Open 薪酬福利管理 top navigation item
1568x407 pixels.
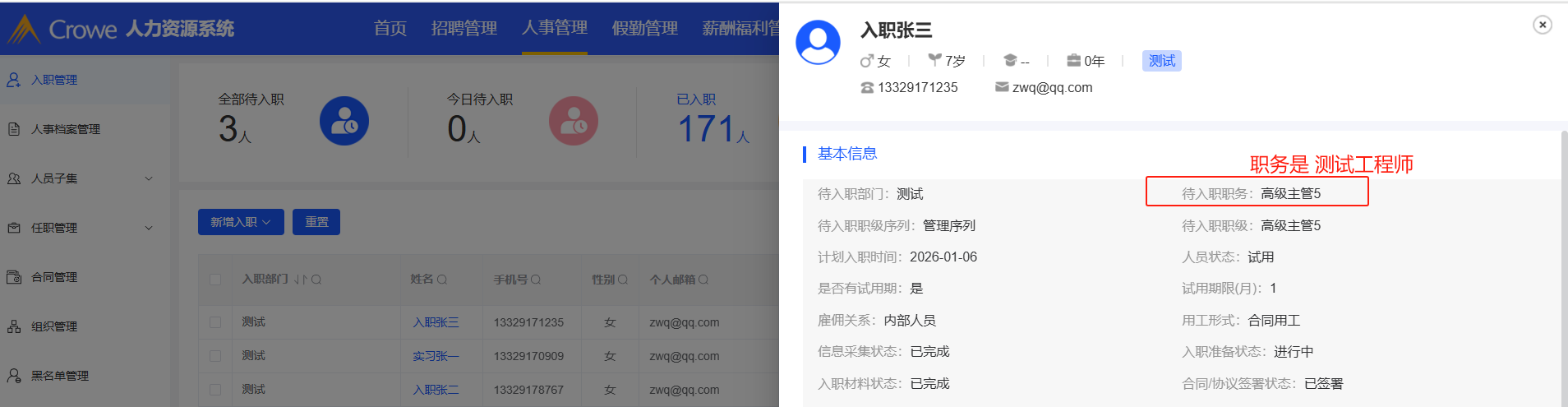[740, 28]
